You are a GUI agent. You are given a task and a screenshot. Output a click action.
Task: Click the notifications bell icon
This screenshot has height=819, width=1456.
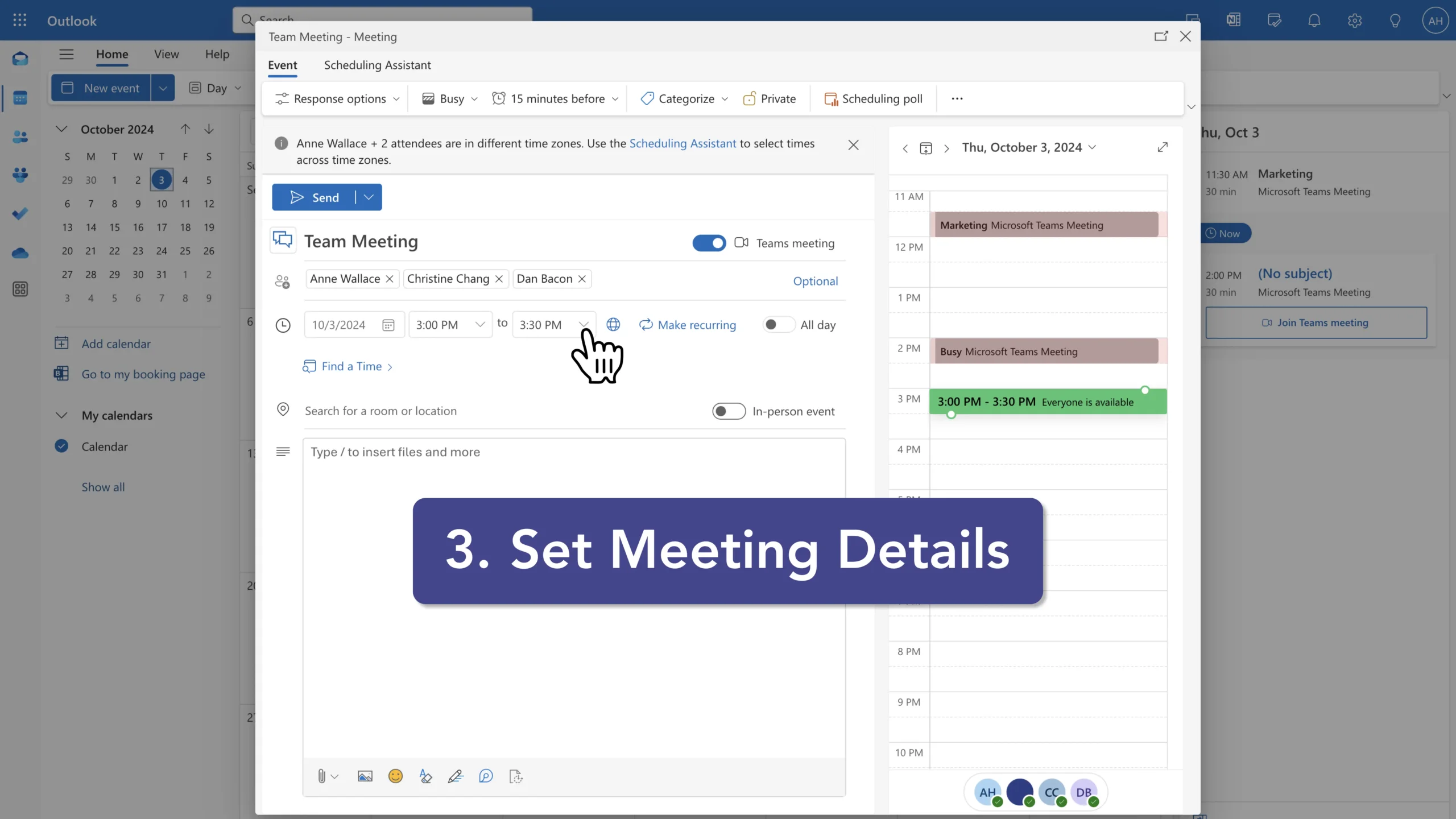point(1314,21)
